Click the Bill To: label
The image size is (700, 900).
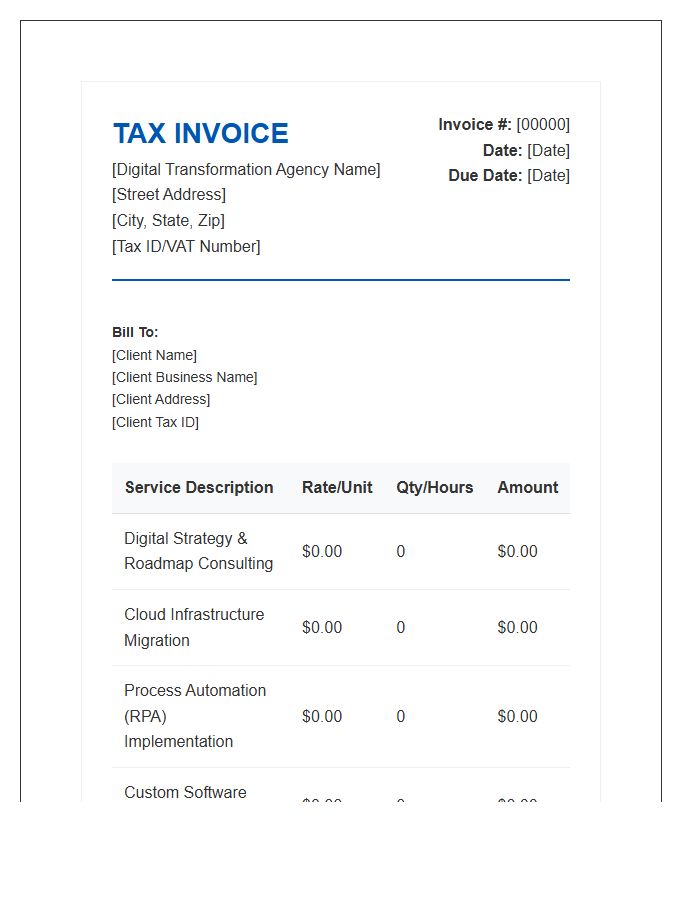click(x=135, y=332)
